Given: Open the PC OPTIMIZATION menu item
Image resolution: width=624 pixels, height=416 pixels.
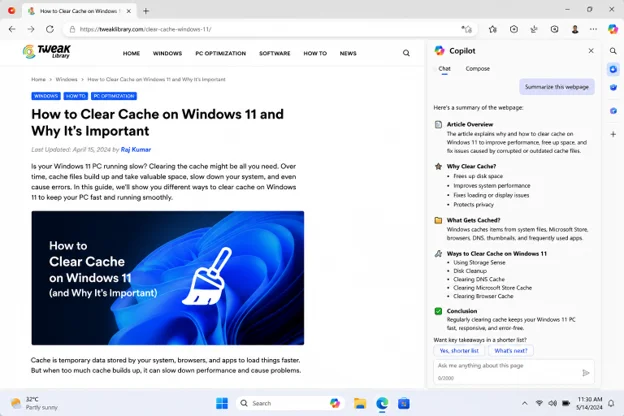Looking at the screenshot, I should coord(220,53).
